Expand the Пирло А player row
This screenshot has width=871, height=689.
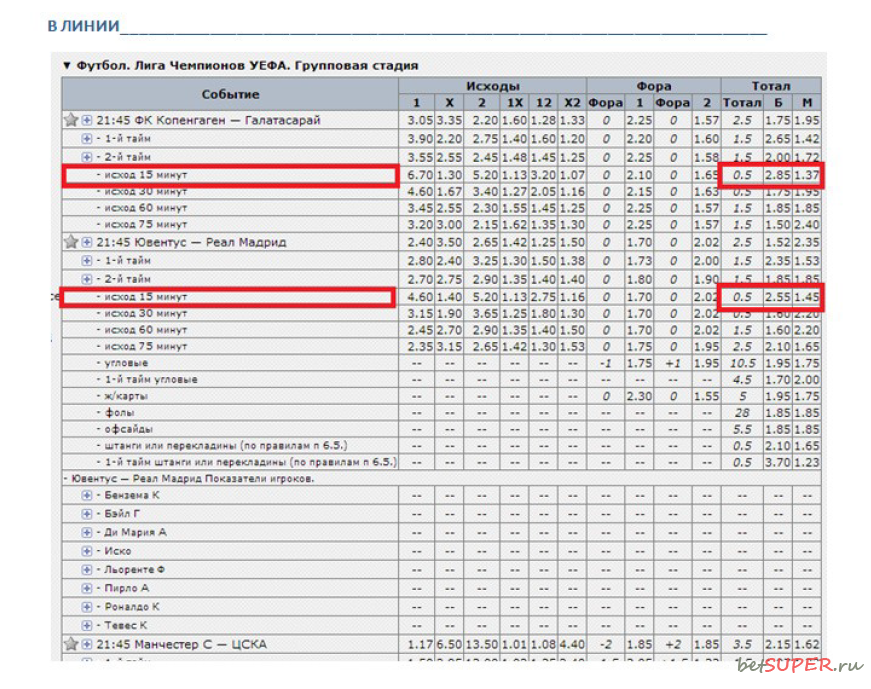pos(87,588)
